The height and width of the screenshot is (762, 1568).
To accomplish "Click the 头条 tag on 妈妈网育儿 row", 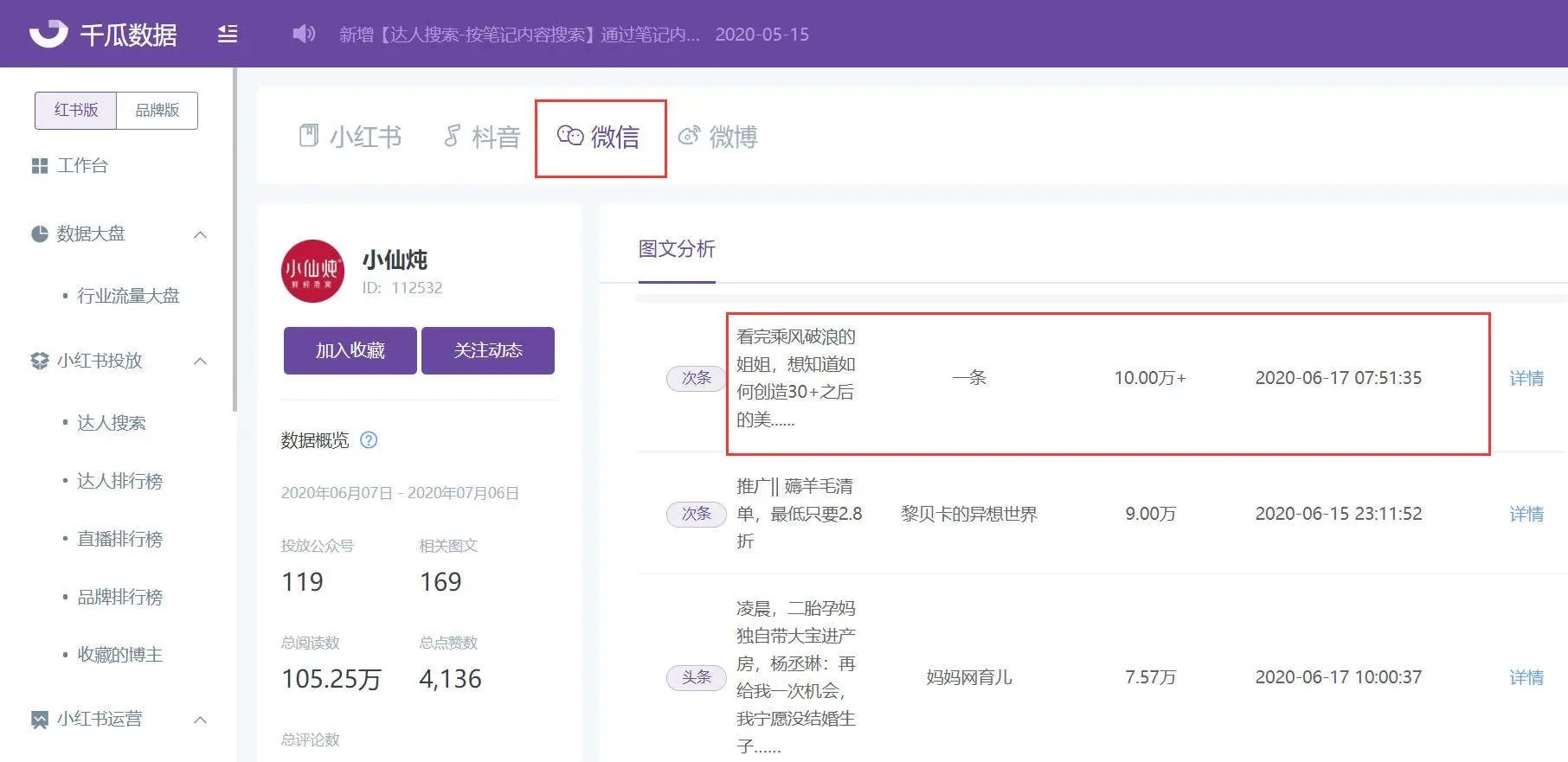I will tap(696, 677).
